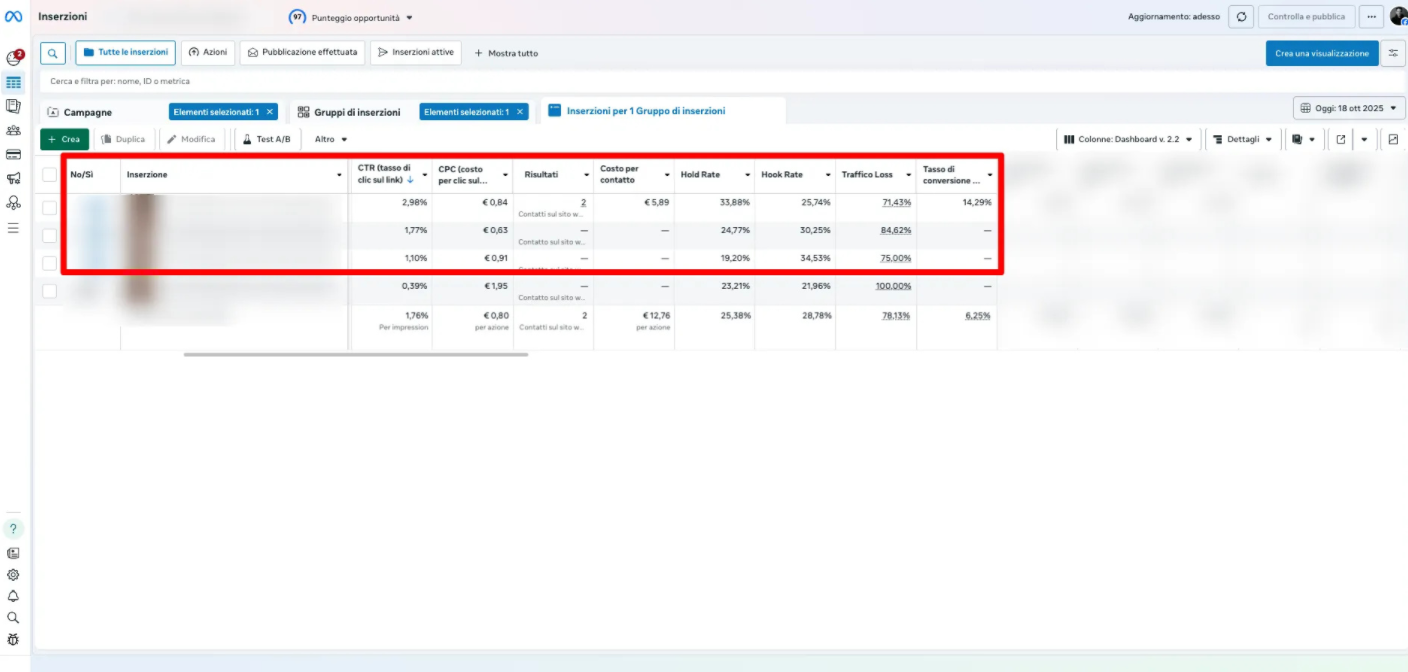
Task: Open the account overview icon with notification badge
Action: [14, 58]
